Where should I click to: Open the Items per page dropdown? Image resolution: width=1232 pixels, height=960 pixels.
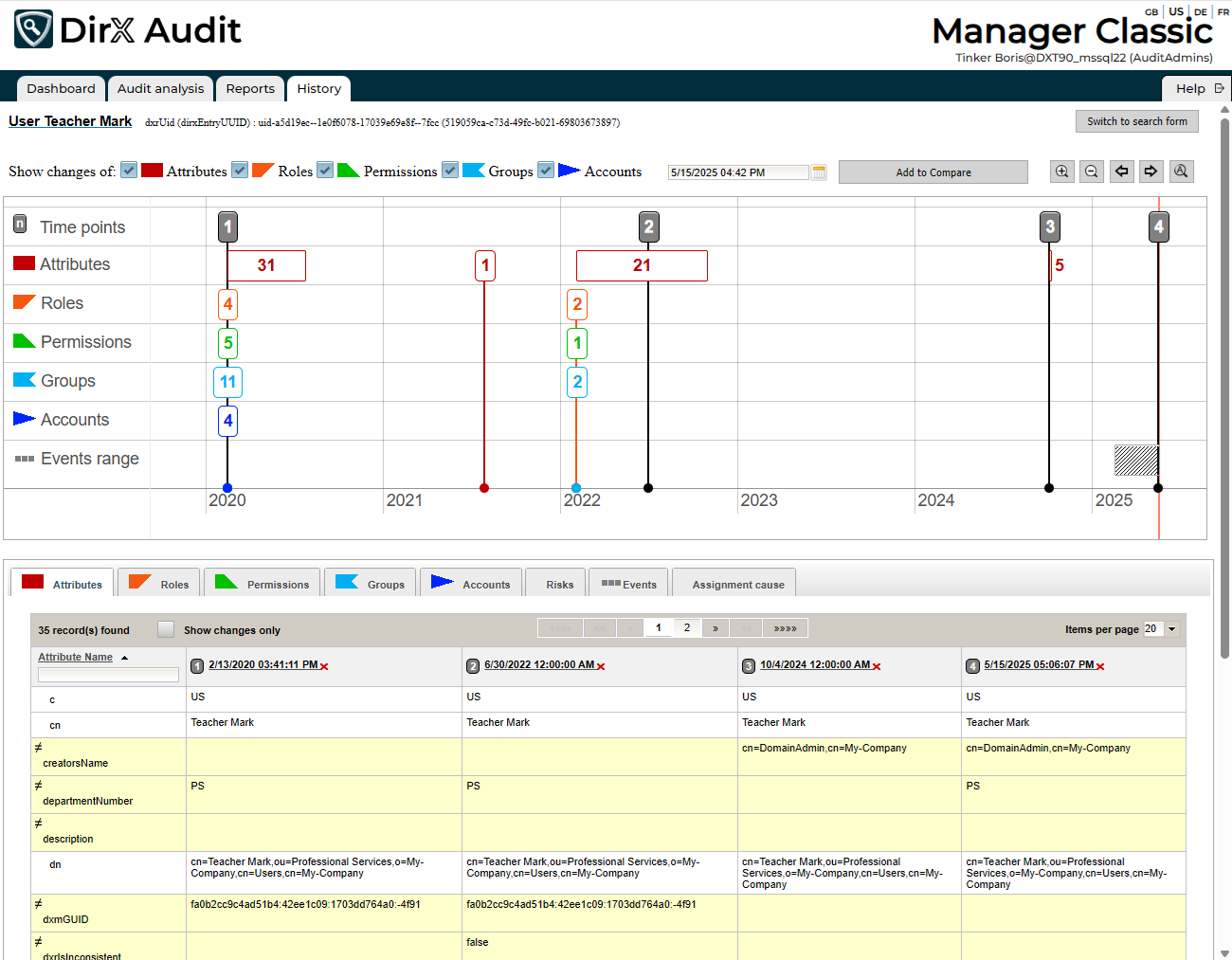[1171, 628]
